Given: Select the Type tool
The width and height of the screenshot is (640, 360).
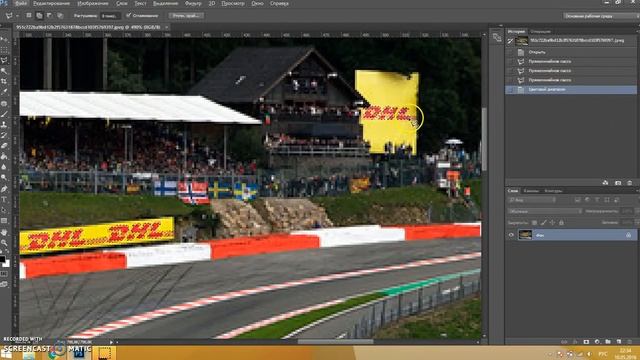Looking at the screenshot, I should pyautogui.click(x=4, y=200).
